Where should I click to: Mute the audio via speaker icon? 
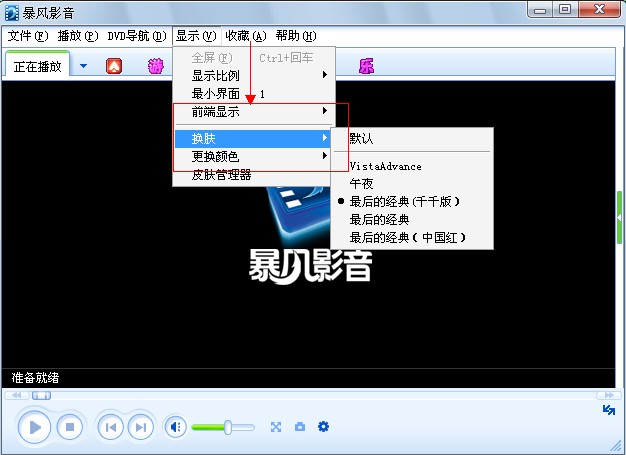click(176, 427)
